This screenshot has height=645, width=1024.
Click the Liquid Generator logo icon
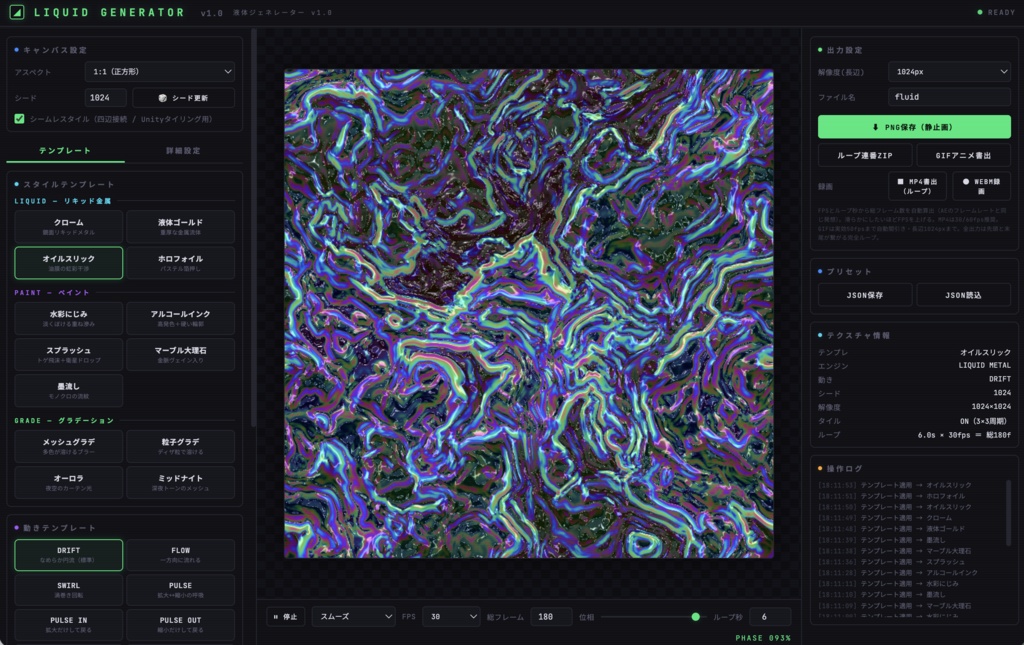pyautogui.click(x=17, y=12)
